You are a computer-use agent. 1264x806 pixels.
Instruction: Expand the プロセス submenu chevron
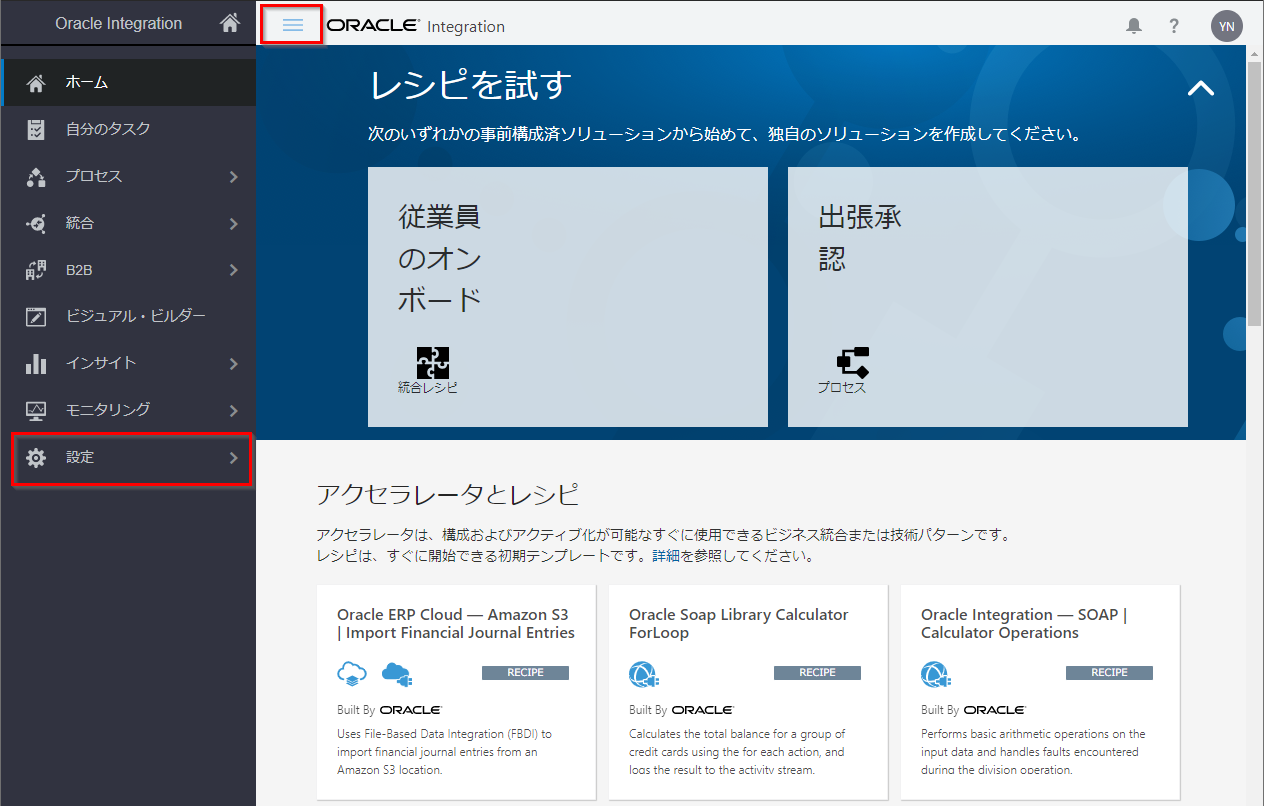click(233, 177)
